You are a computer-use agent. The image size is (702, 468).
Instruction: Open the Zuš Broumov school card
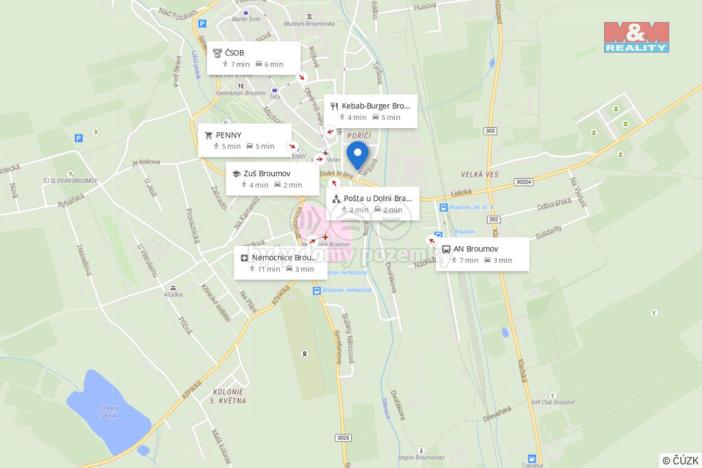(272, 179)
